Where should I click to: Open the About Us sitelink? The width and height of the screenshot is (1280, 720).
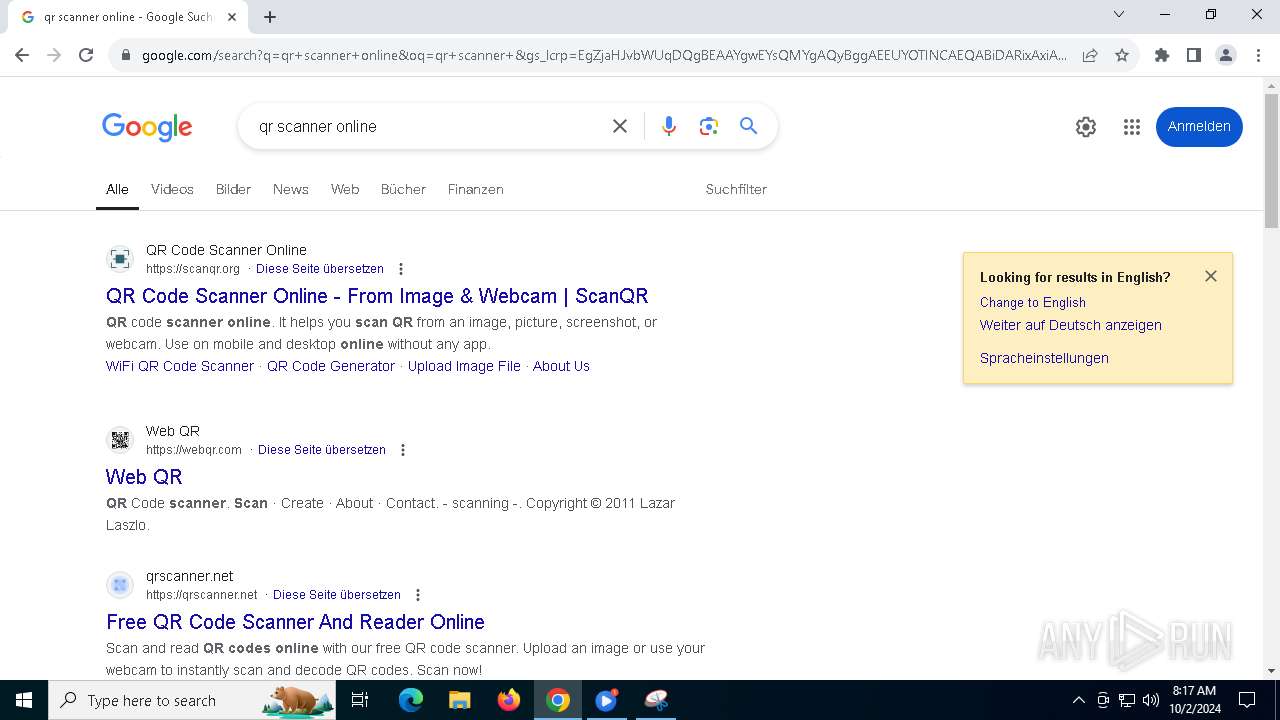click(x=561, y=366)
